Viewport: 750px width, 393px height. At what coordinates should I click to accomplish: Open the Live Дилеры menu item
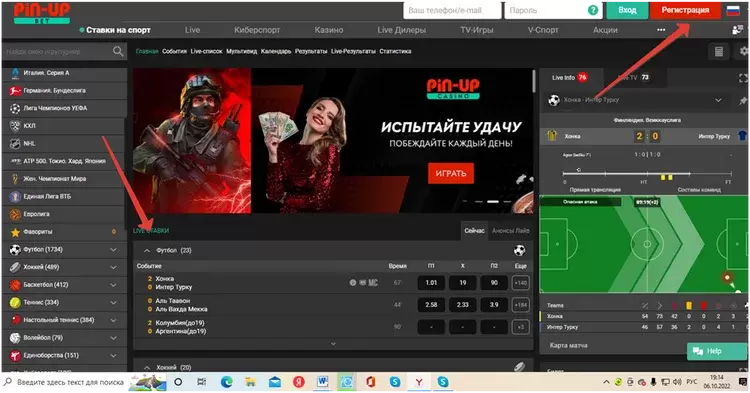point(401,30)
